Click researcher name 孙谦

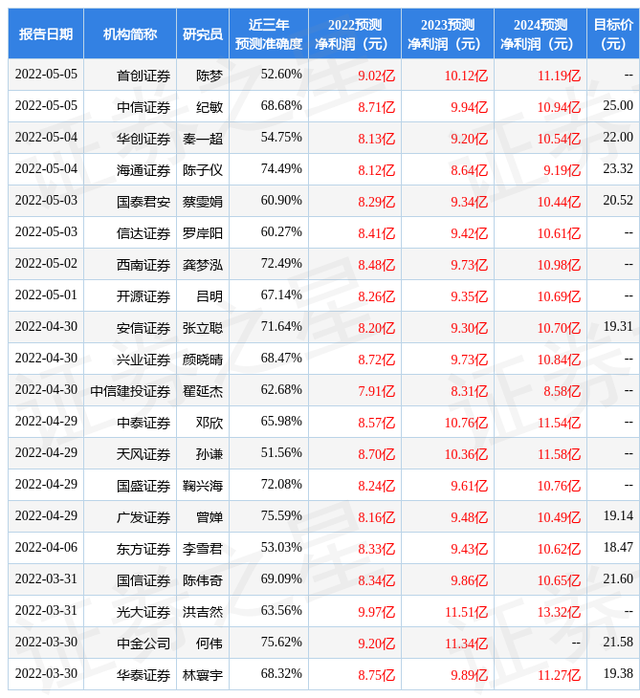[x=209, y=455]
